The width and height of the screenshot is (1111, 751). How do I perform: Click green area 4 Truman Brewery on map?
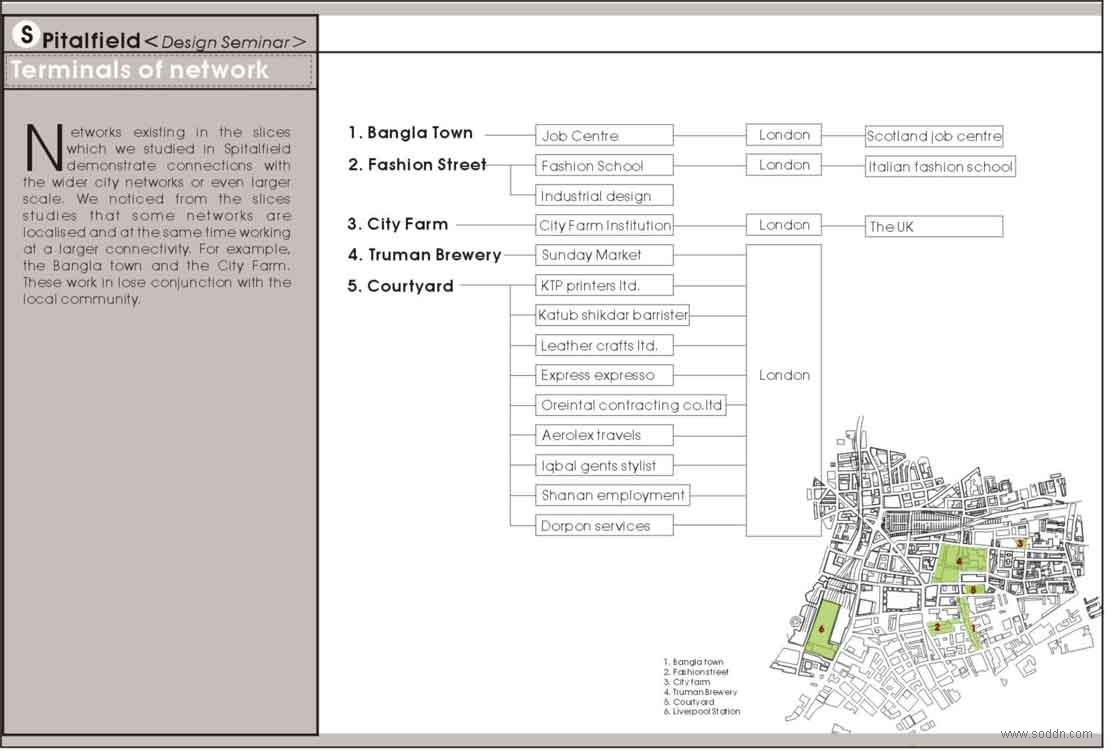click(x=958, y=563)
